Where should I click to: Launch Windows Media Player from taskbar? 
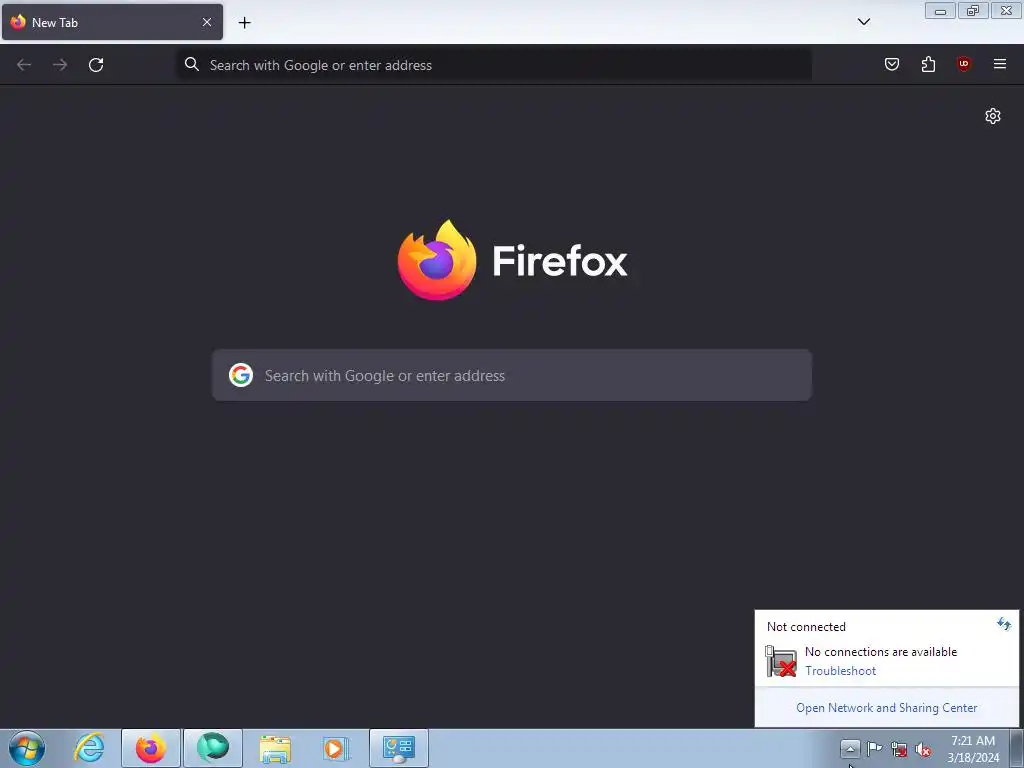click(x=336, y=748)
